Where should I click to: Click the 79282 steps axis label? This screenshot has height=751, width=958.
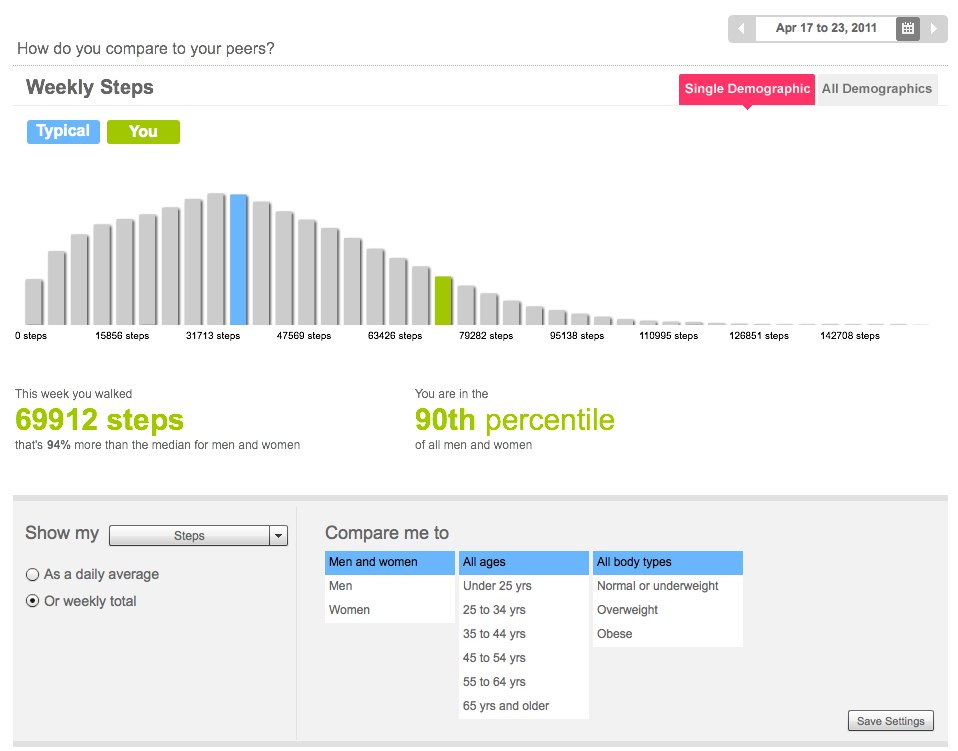pos(486,335)
